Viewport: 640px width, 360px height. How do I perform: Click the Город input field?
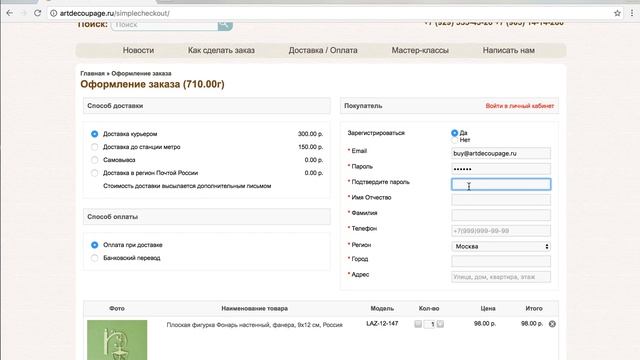tap(501, 261)
